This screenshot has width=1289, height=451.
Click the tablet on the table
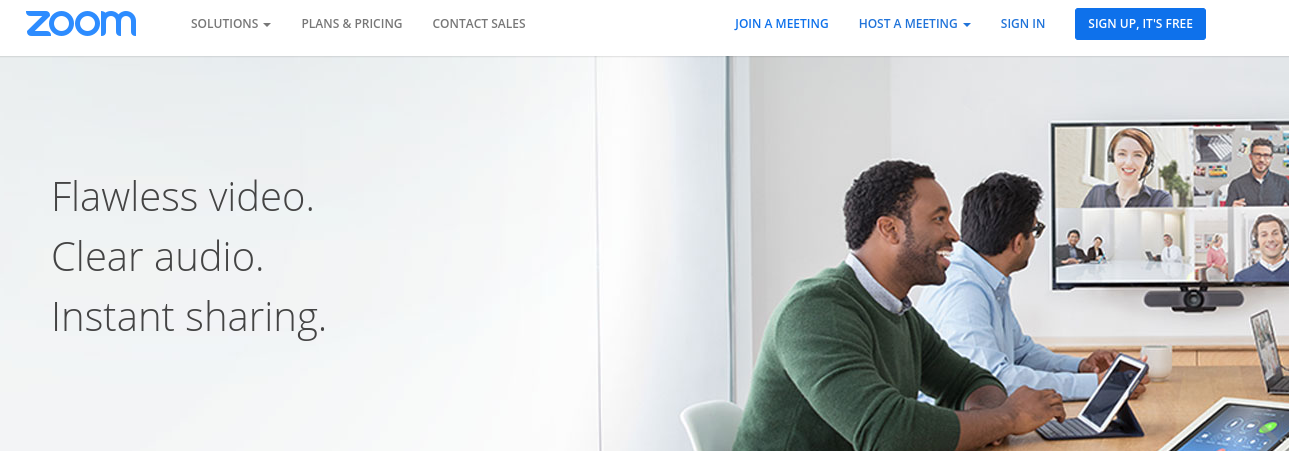1113,392
